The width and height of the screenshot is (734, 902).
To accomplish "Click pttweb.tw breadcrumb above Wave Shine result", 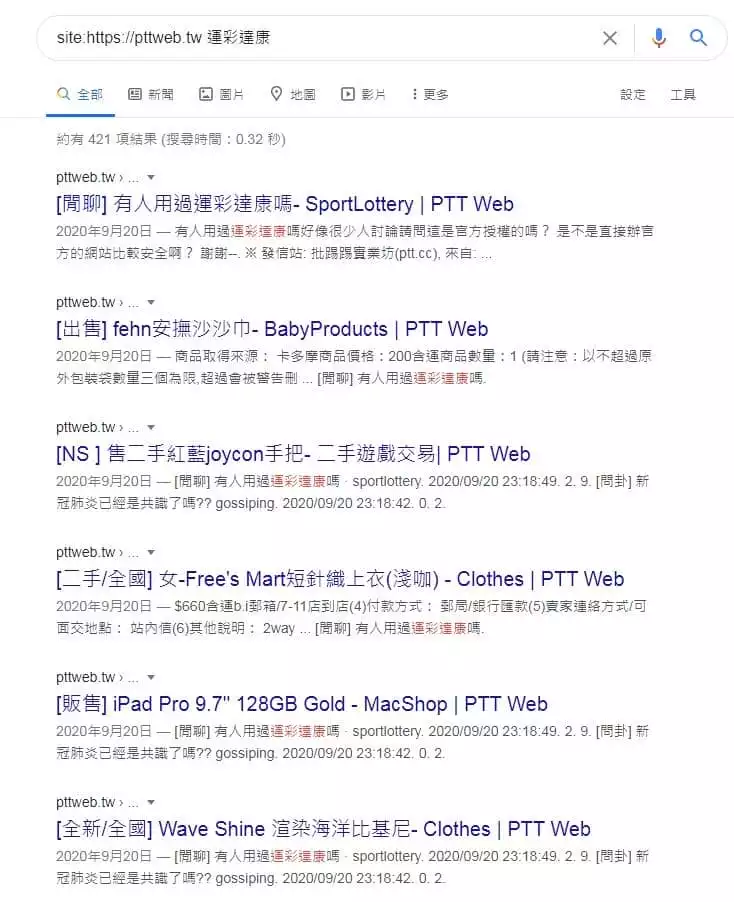I will pyautogui.click(x=97, y=801).
